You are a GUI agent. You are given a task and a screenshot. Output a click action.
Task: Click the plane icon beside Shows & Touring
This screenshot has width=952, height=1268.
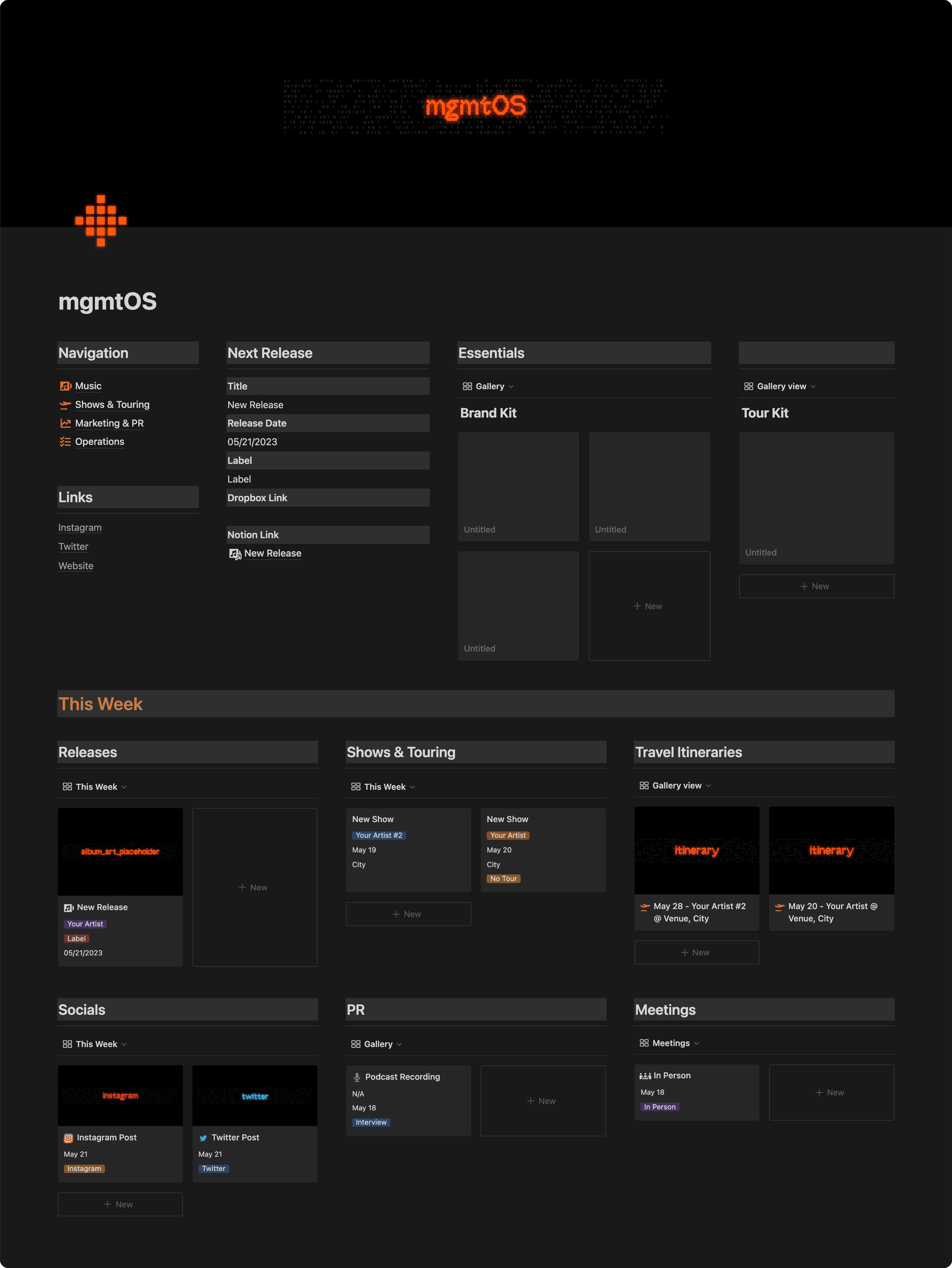pyautogui.click(x=65, y=405)
